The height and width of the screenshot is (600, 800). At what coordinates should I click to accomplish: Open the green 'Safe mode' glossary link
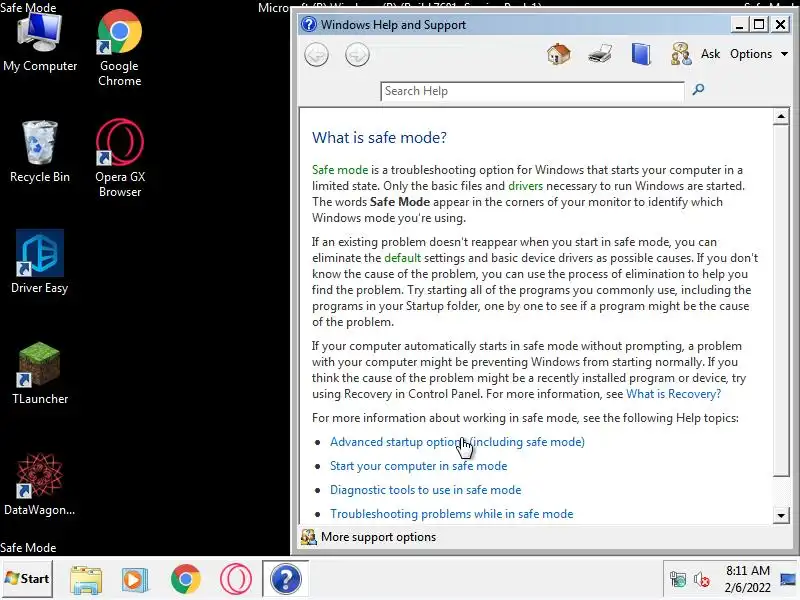(340, 170)
